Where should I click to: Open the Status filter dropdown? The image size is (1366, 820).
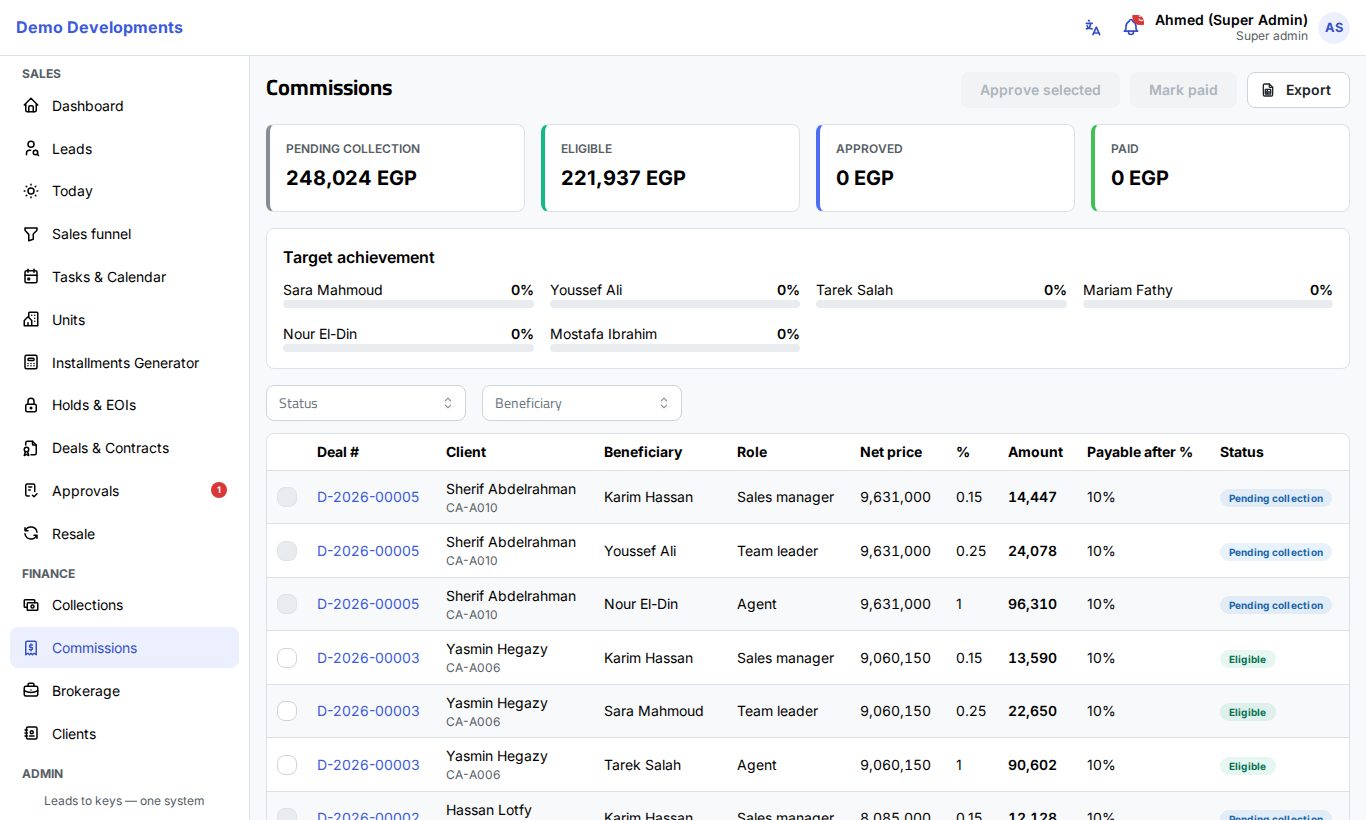(x=366, y=403)
